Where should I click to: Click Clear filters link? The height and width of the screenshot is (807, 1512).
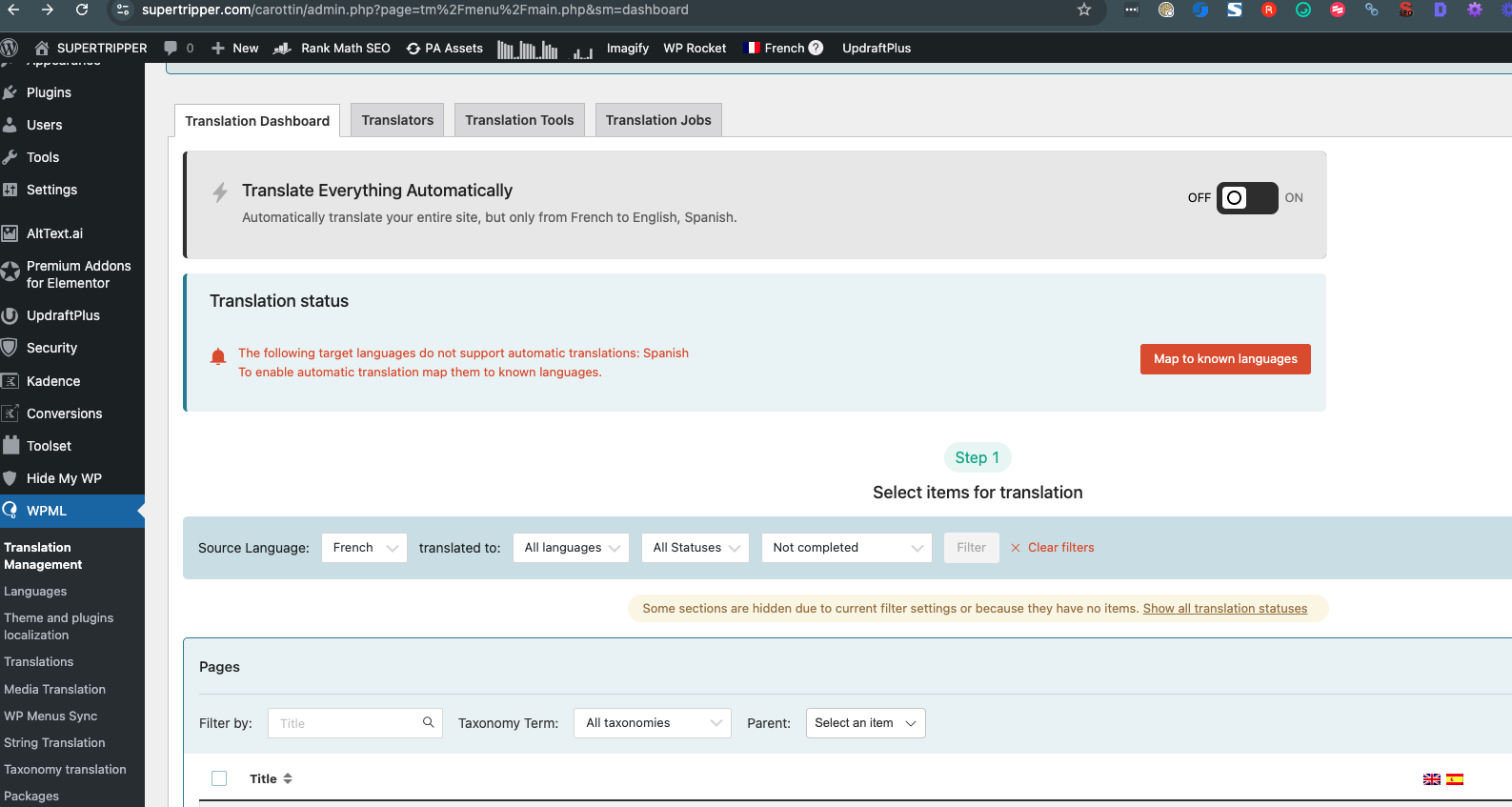point(1053,548)
